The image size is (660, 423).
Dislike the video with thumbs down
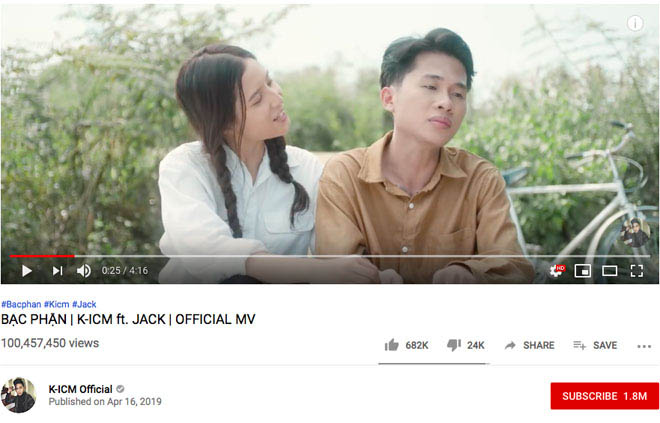pyautogui.click(x=466, y=345)
